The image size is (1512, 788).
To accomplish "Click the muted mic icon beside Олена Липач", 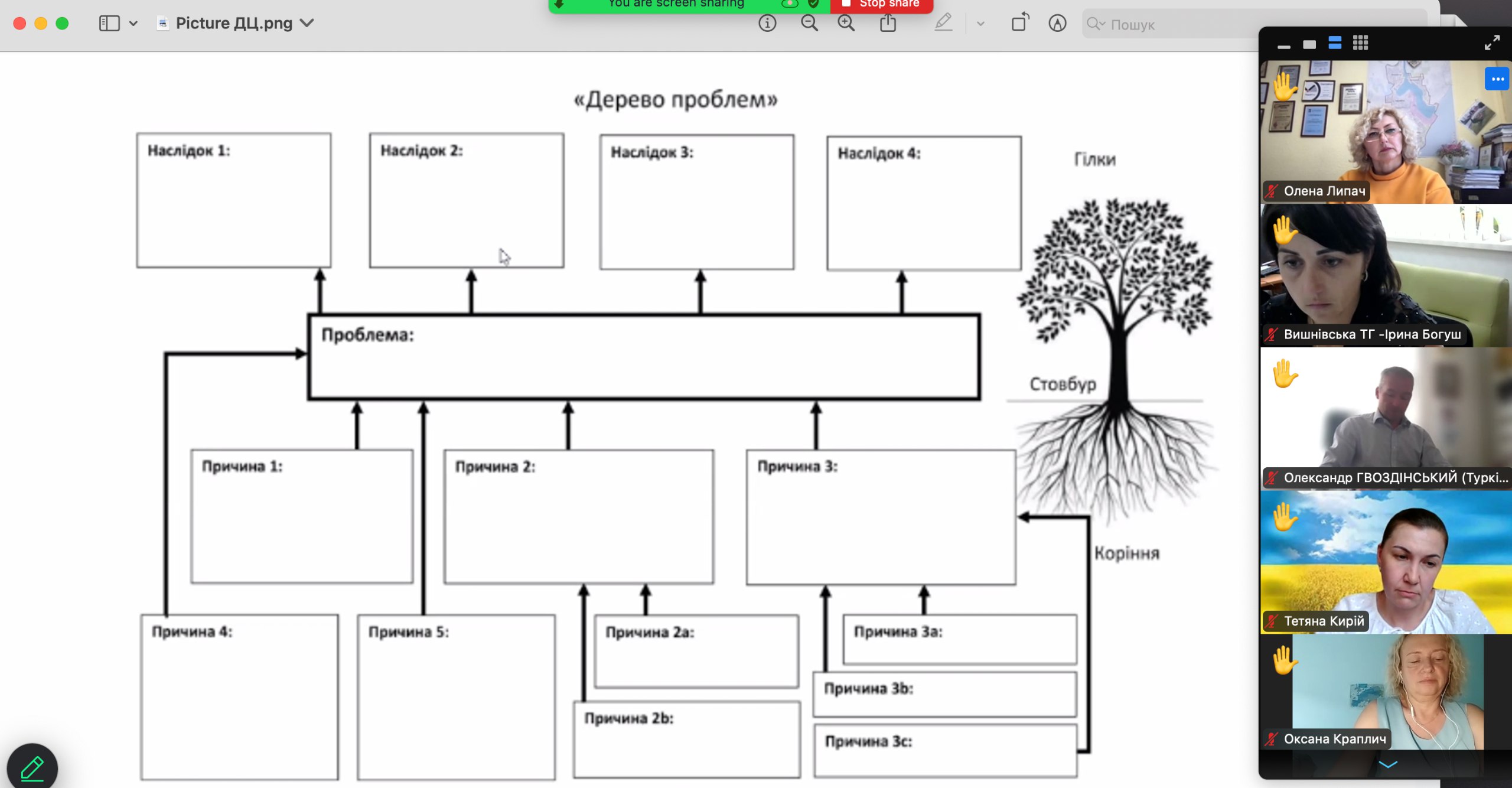I will (1272, 191).
